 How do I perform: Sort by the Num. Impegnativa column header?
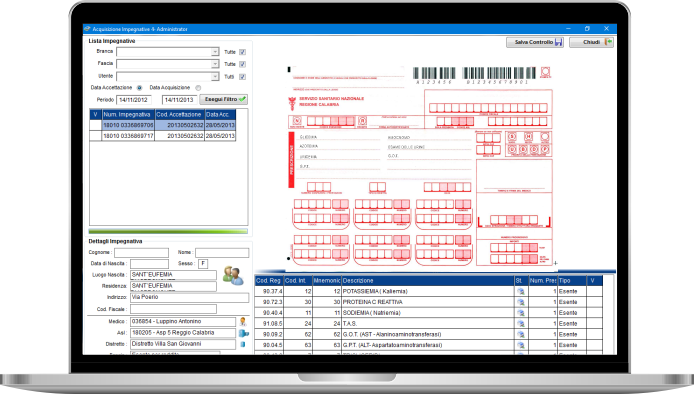(x=128, y=114)
